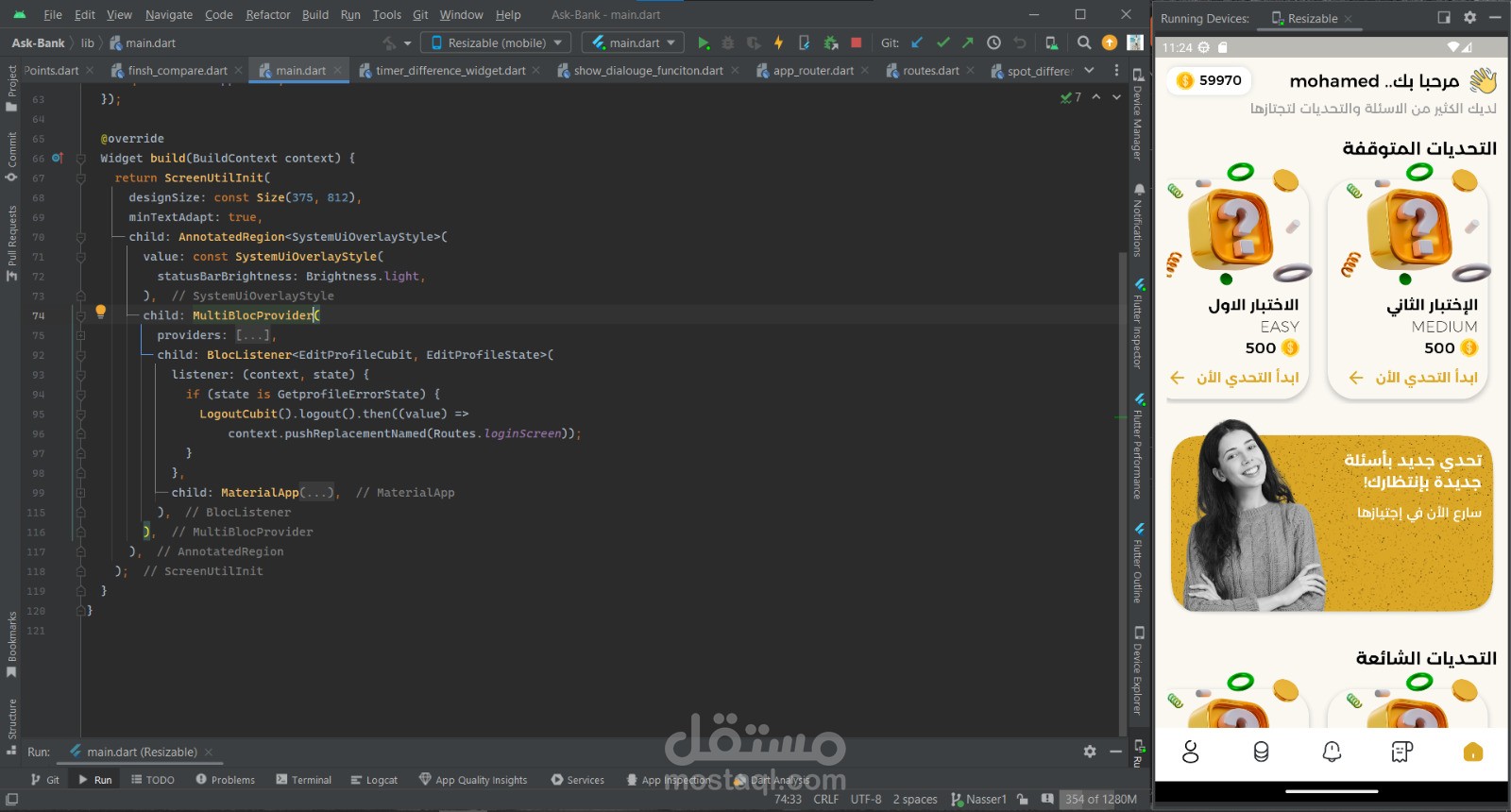This screenshot has height=812, width=1511.
Task: Open Resizable (mobile) device dropdown
Action: click(x=496, y=42)
